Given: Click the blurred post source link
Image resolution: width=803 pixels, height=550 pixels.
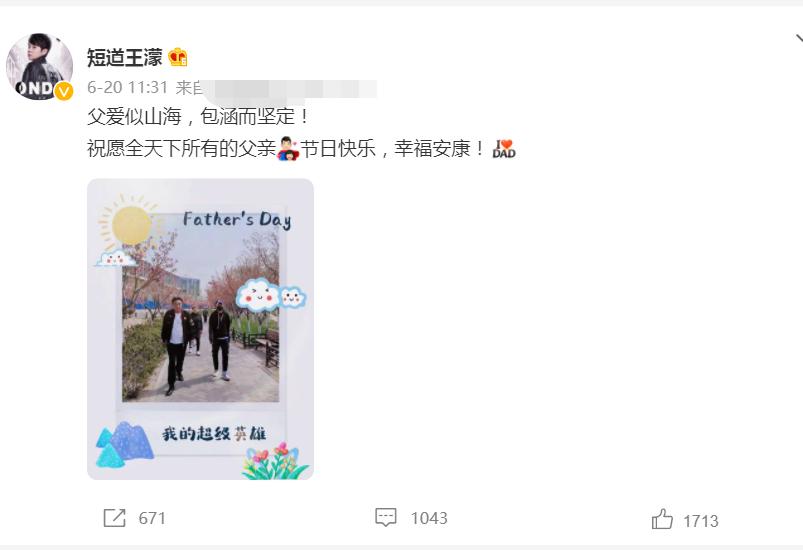Looking at the screenshot, I should coord(290,89).
